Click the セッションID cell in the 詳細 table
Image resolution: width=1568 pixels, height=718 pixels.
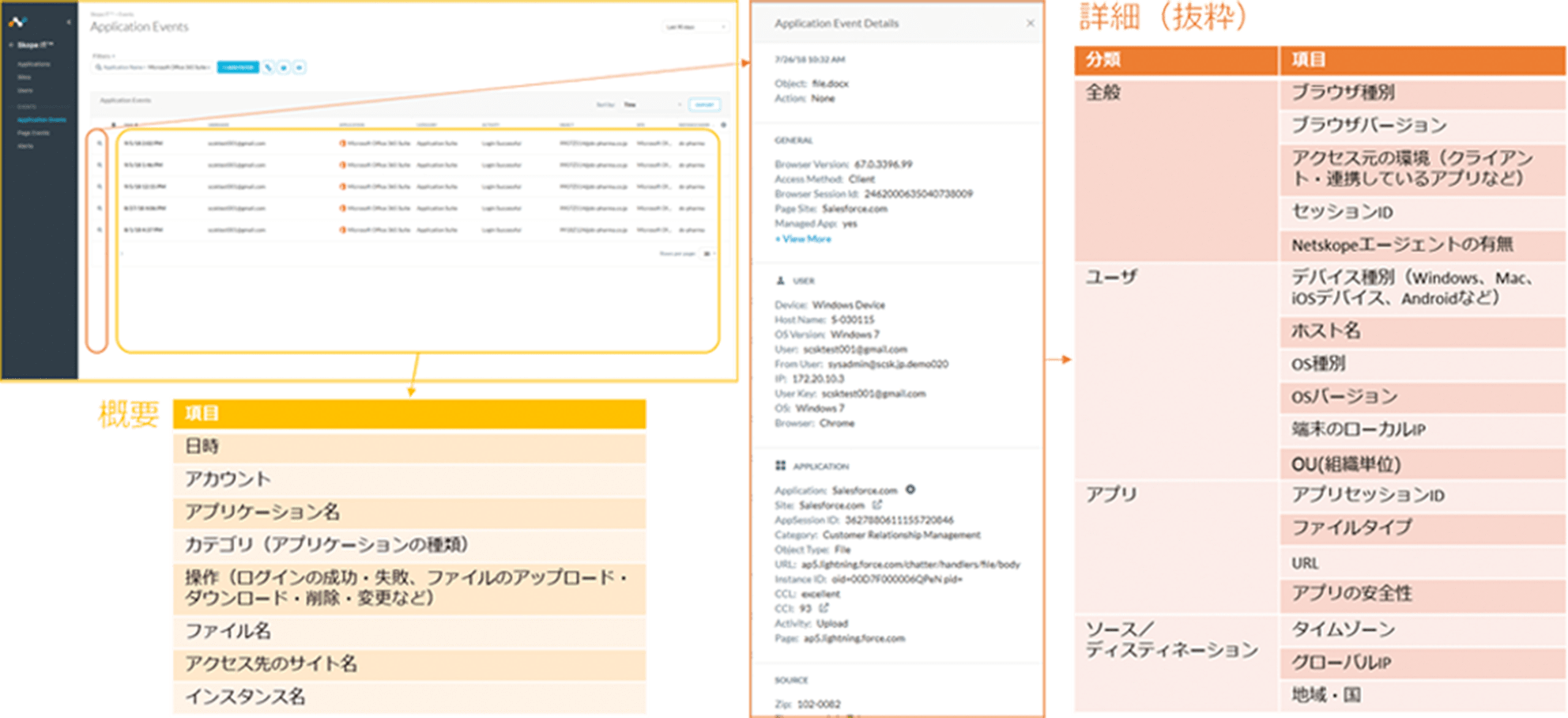click(x=1422, y=212)
